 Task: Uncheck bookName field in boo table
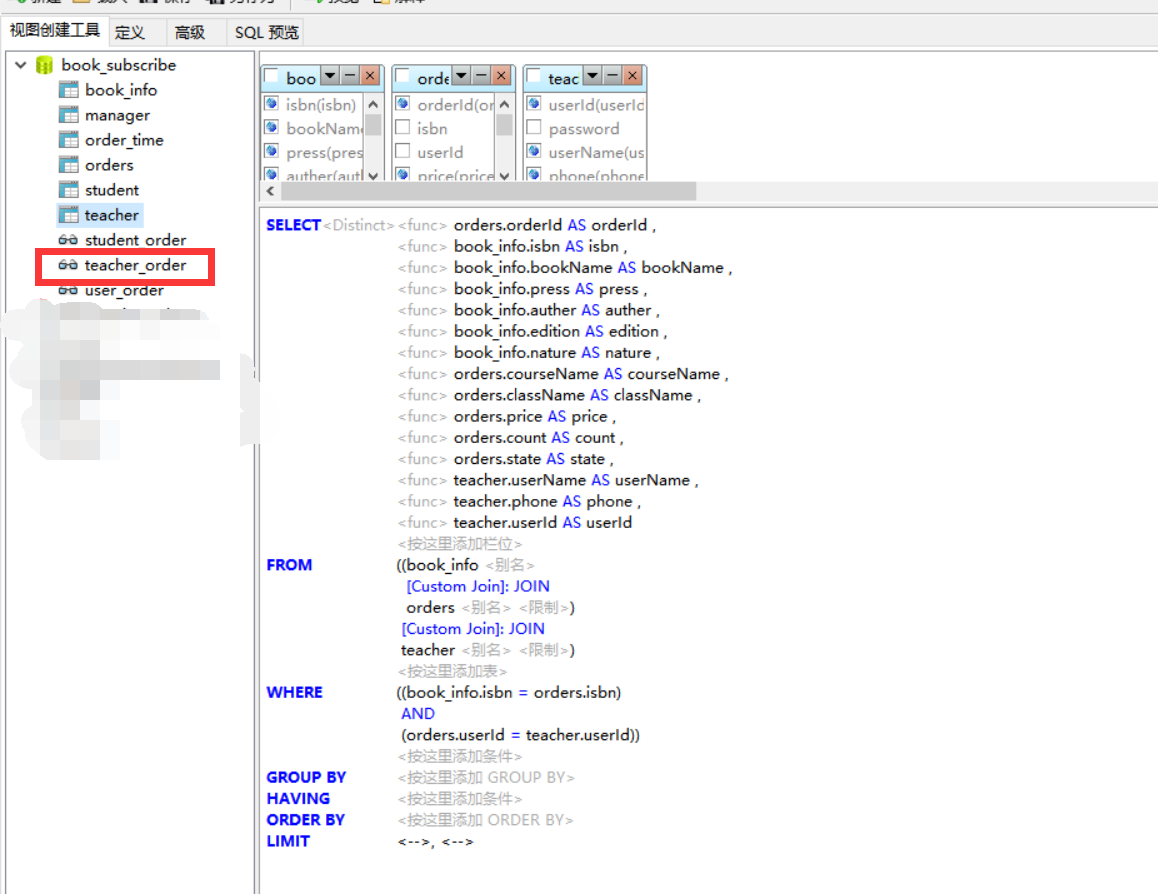(x=272, y=128)
